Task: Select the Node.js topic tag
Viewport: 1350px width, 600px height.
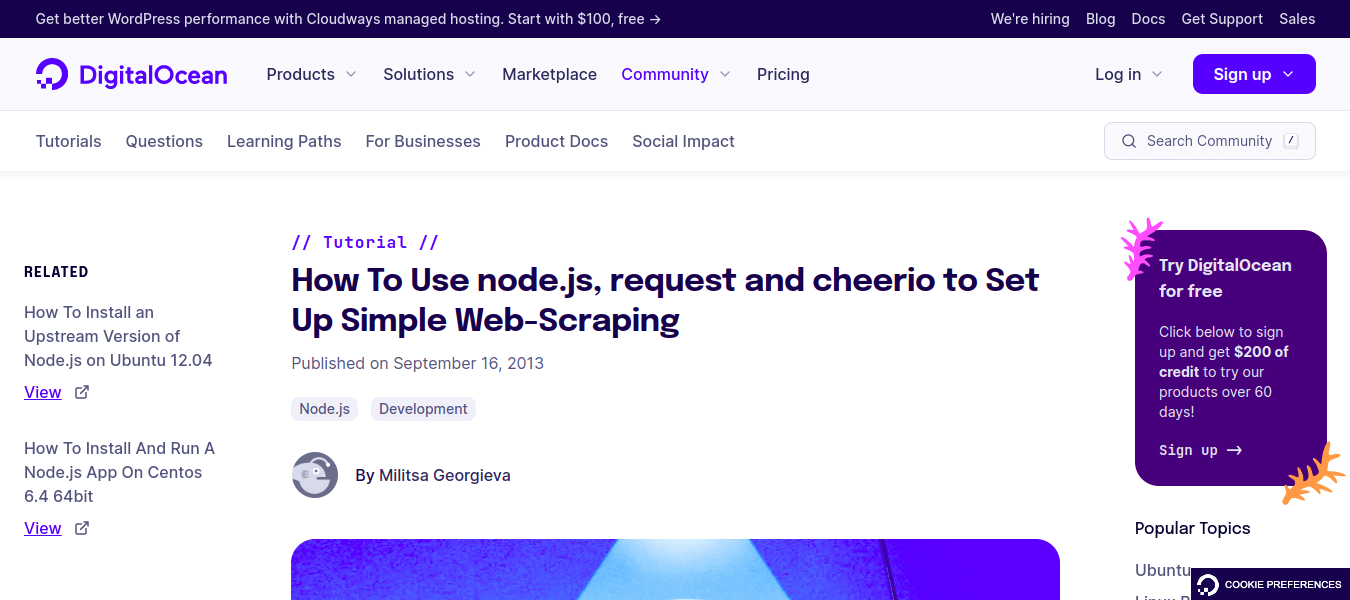Action: [x=324, y=408]
